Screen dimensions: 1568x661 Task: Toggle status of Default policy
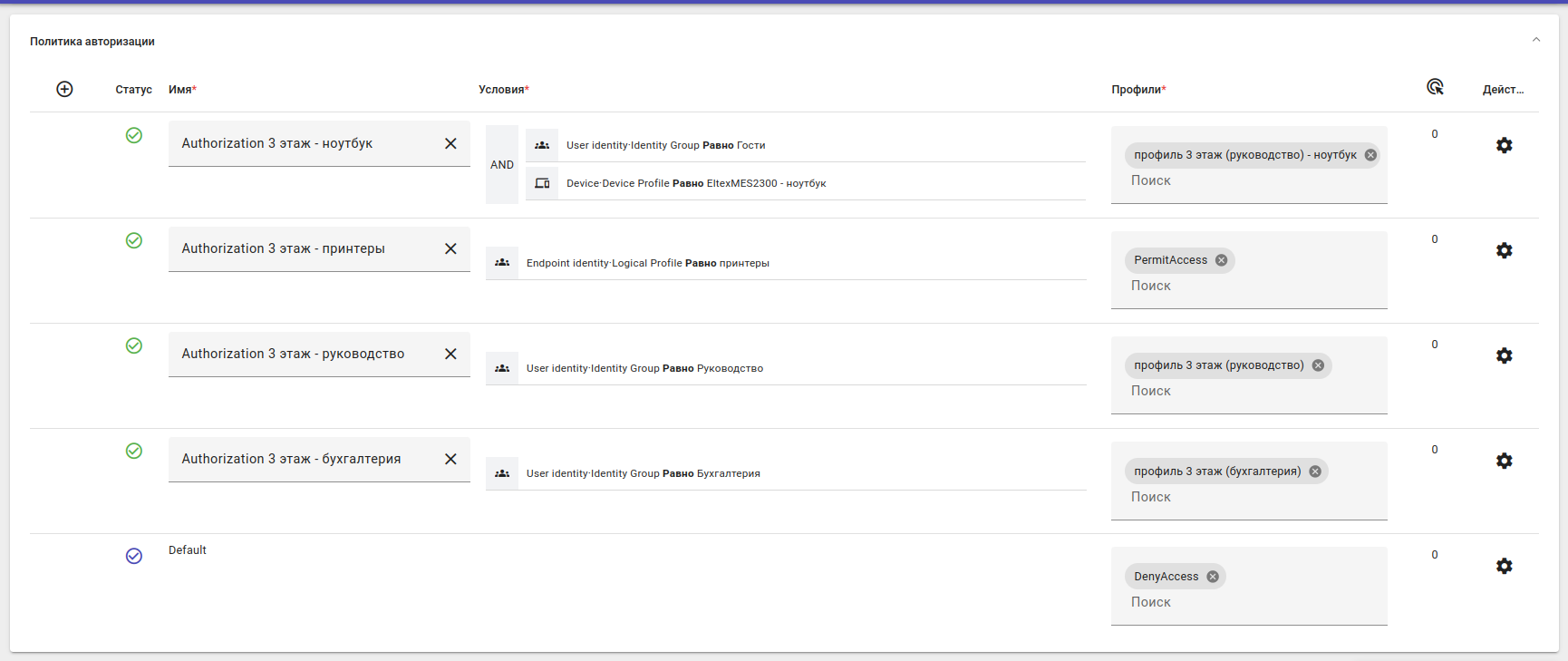coord(134,556)
